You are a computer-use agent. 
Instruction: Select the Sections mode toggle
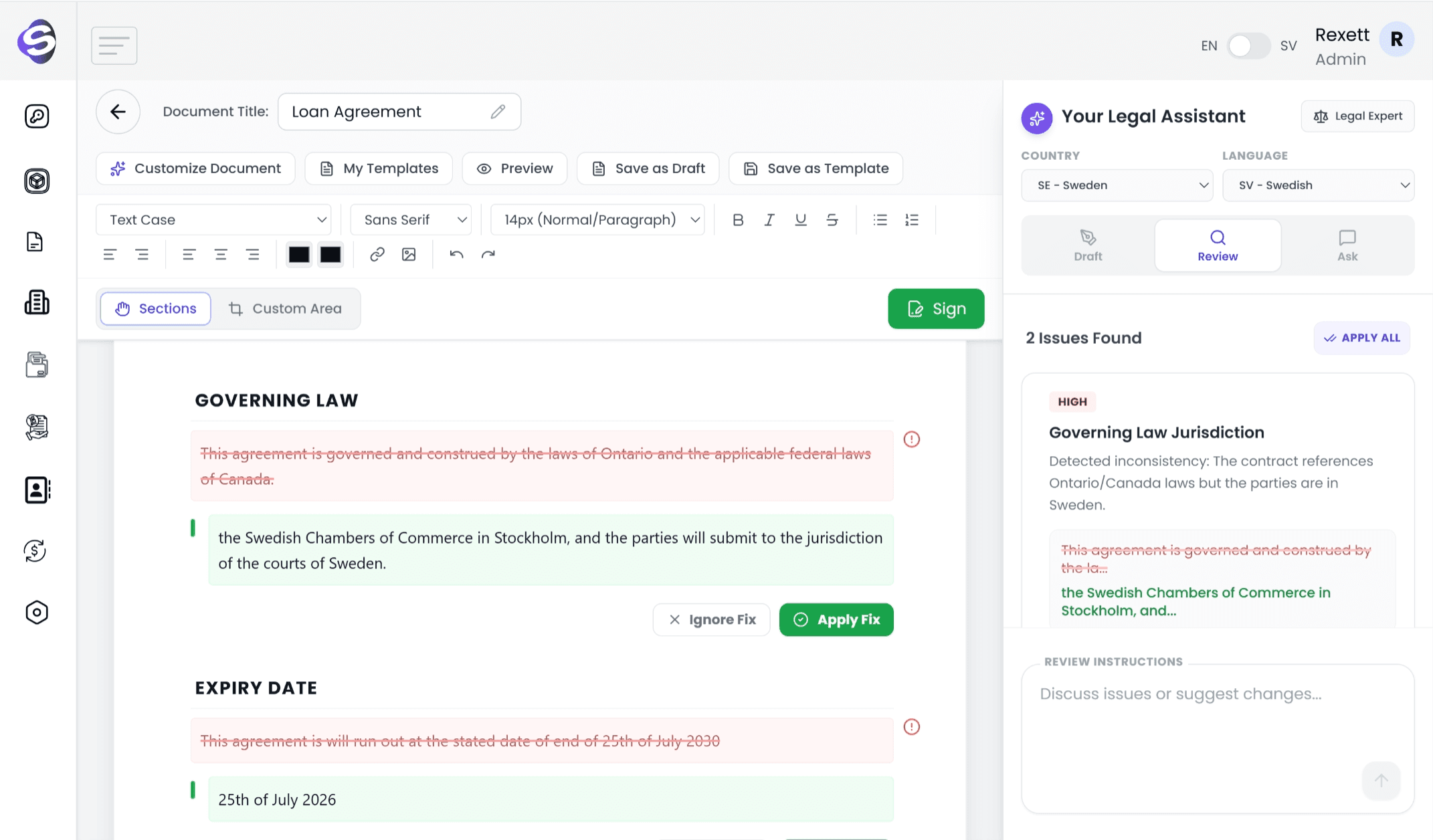click(156, 309)
